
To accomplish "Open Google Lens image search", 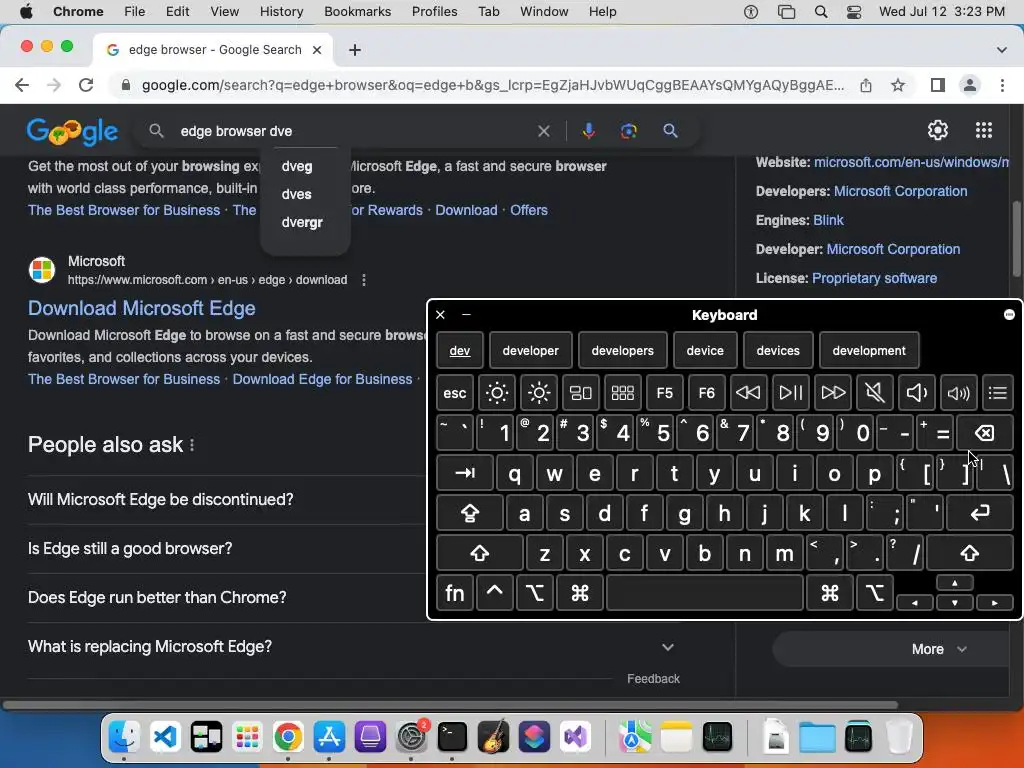I will 628,131.
